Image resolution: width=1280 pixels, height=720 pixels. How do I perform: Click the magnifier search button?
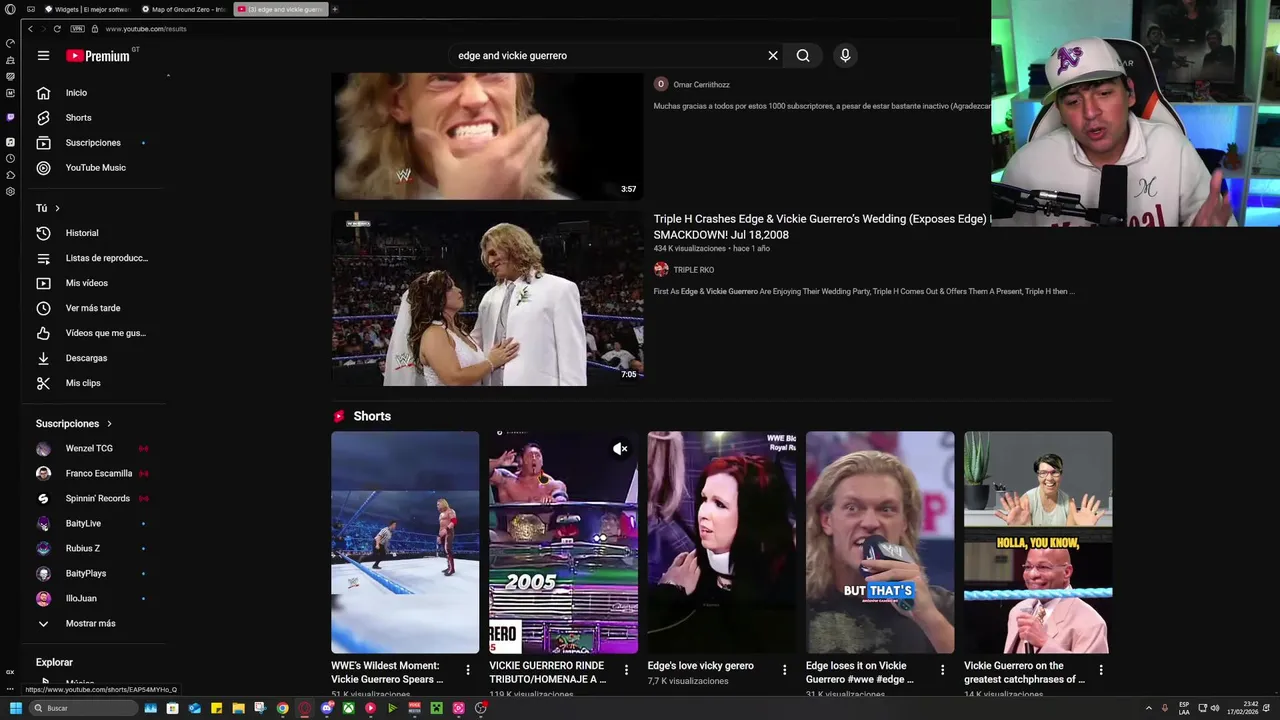point(803,56)
